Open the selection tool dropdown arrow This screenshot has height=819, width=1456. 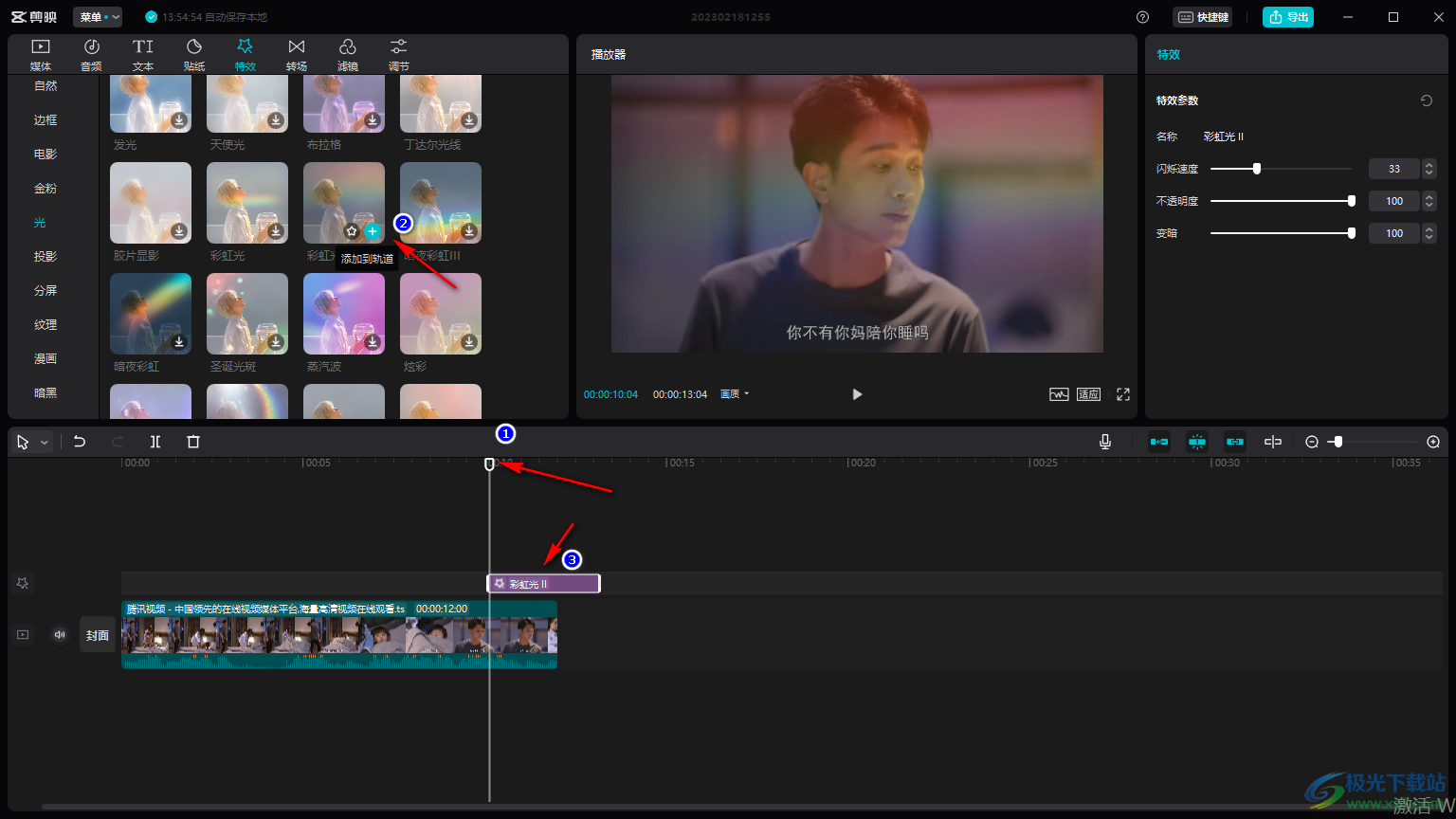(44, 443)
